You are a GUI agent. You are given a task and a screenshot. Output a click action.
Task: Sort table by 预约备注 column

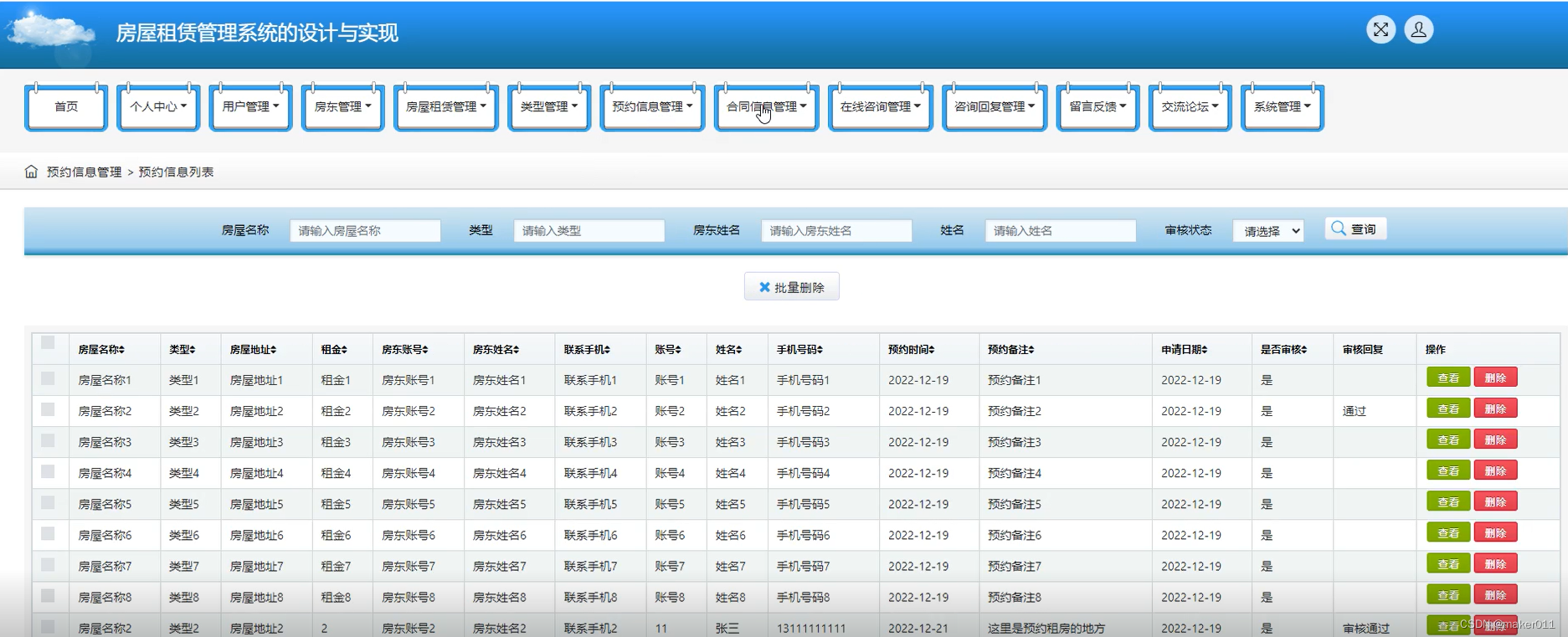click(1010, 350)
